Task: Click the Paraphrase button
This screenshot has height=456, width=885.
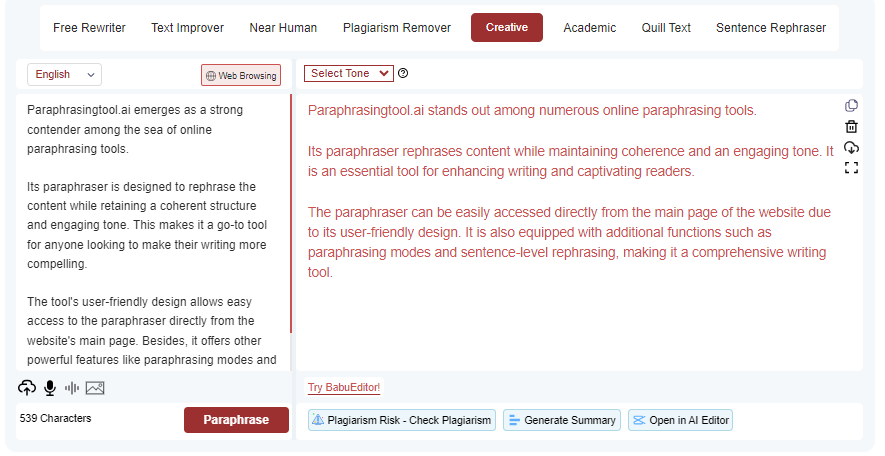Action: (x=236, y=420)
